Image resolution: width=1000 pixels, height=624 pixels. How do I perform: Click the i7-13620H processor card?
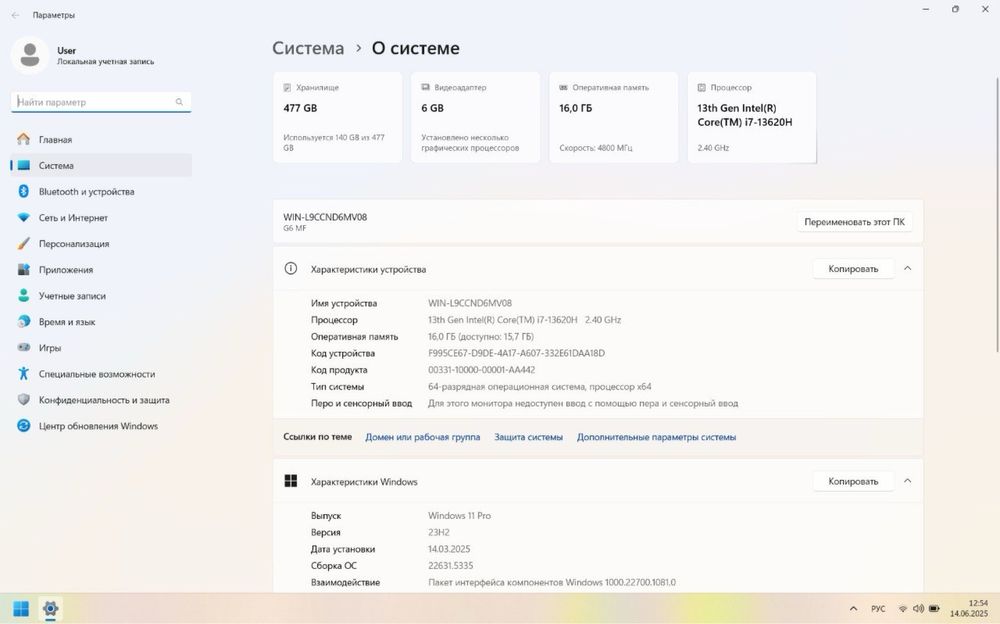(x=752, y=117)
